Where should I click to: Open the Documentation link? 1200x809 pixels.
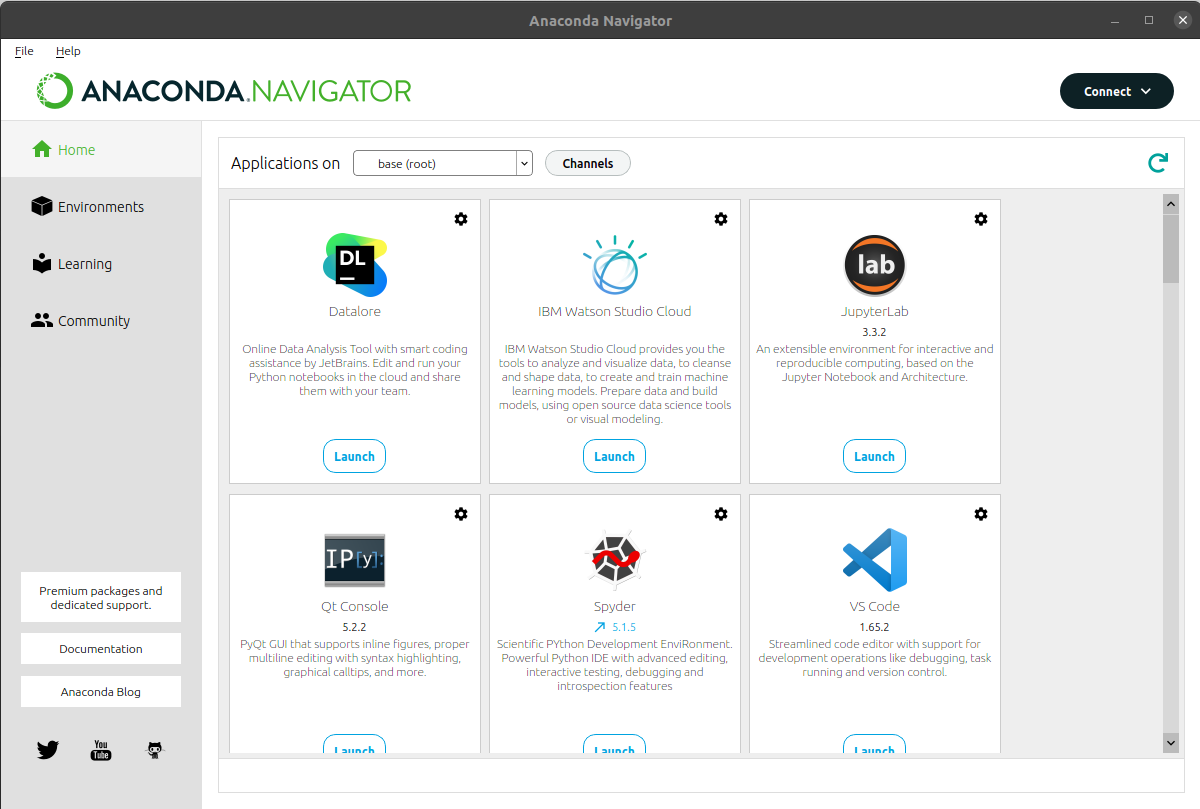[x=101, y=649]
